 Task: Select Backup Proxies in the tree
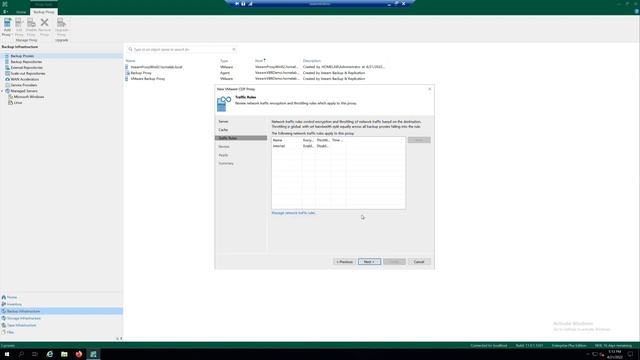point(22,56)
